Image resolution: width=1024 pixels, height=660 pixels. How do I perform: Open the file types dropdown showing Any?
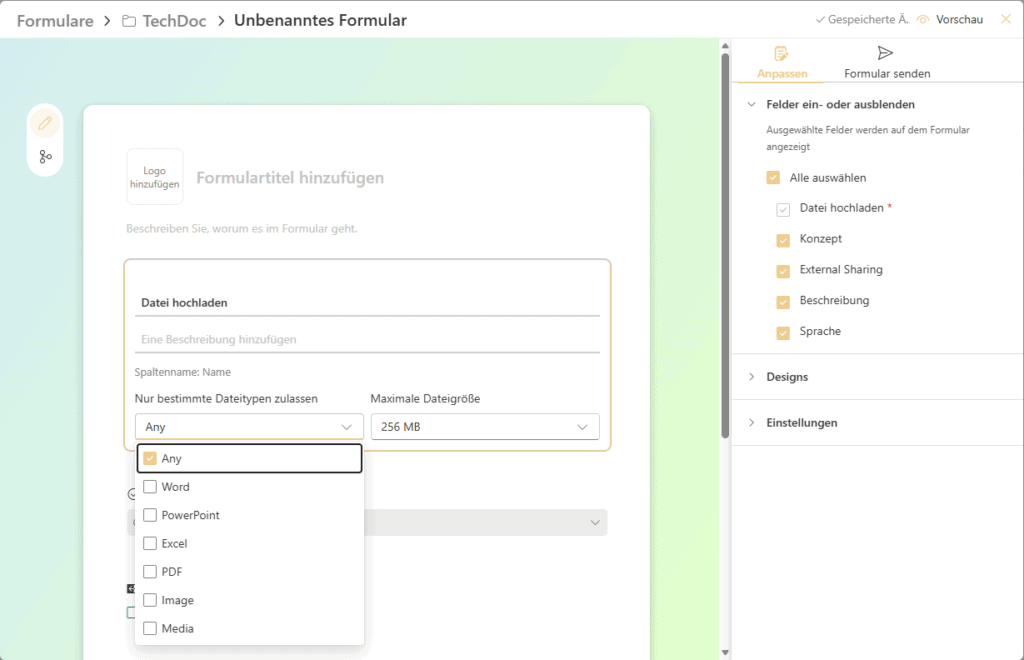click(249, 427)
